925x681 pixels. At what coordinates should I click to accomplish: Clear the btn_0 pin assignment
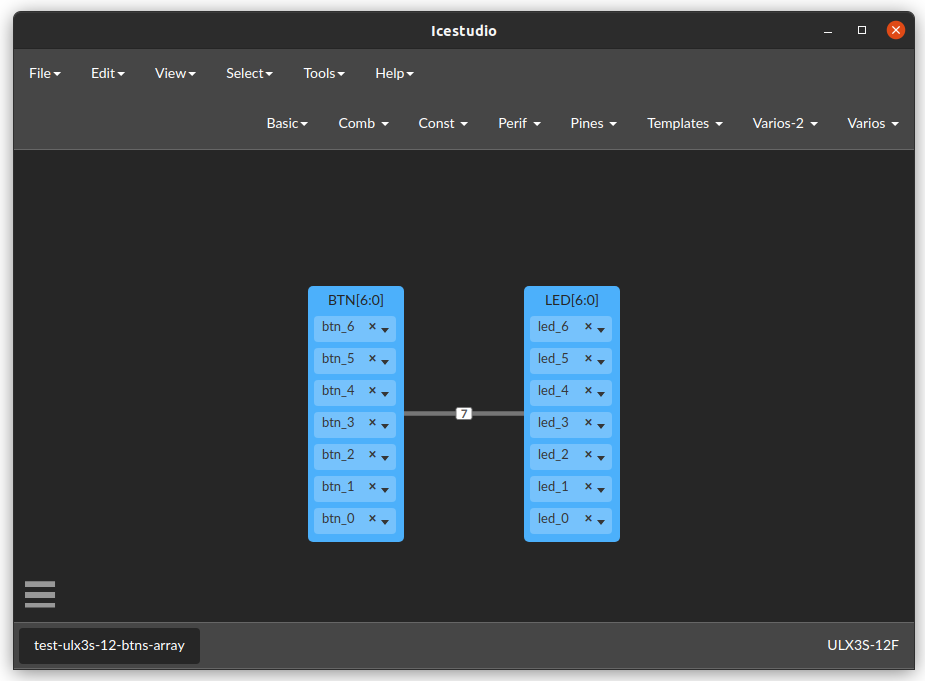(370, 519)
